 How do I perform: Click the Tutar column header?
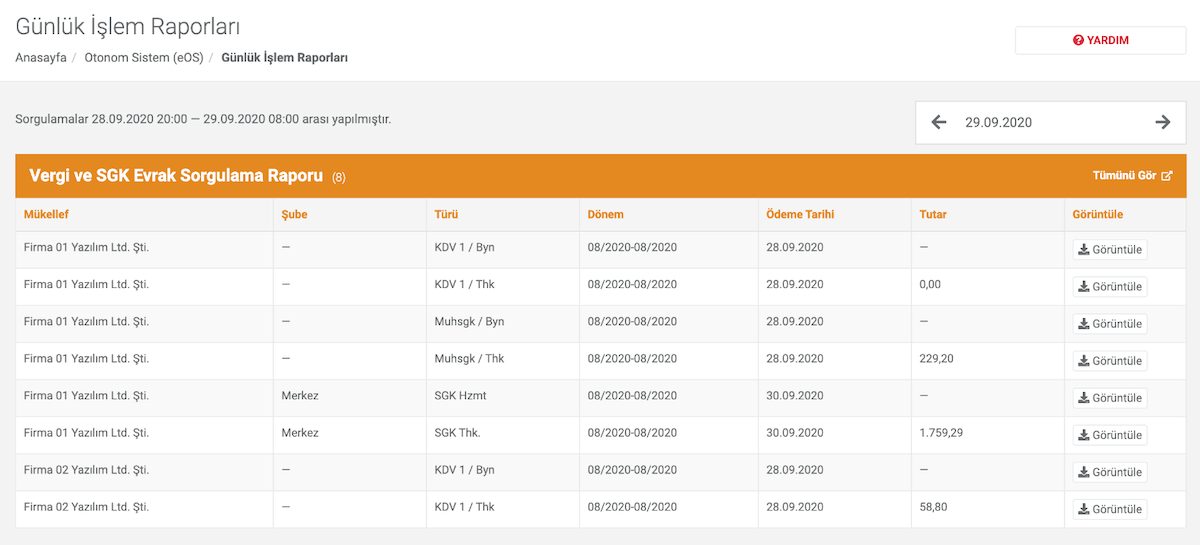[x=933, y=214]
